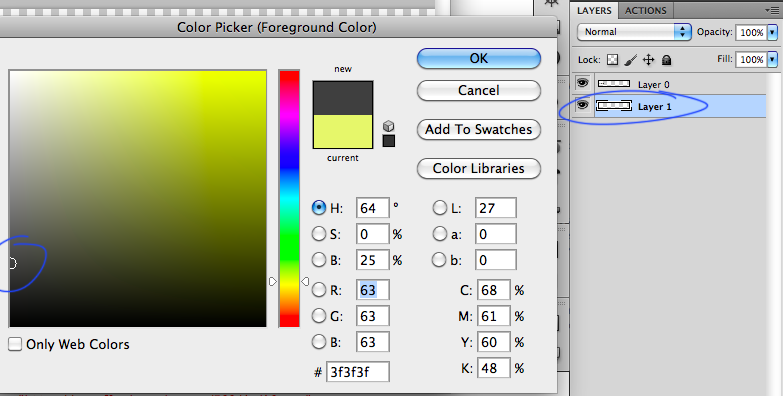Viewport: 783px width, 396px height.
Task: Click the hex color code field
Action: pos(358,372)
